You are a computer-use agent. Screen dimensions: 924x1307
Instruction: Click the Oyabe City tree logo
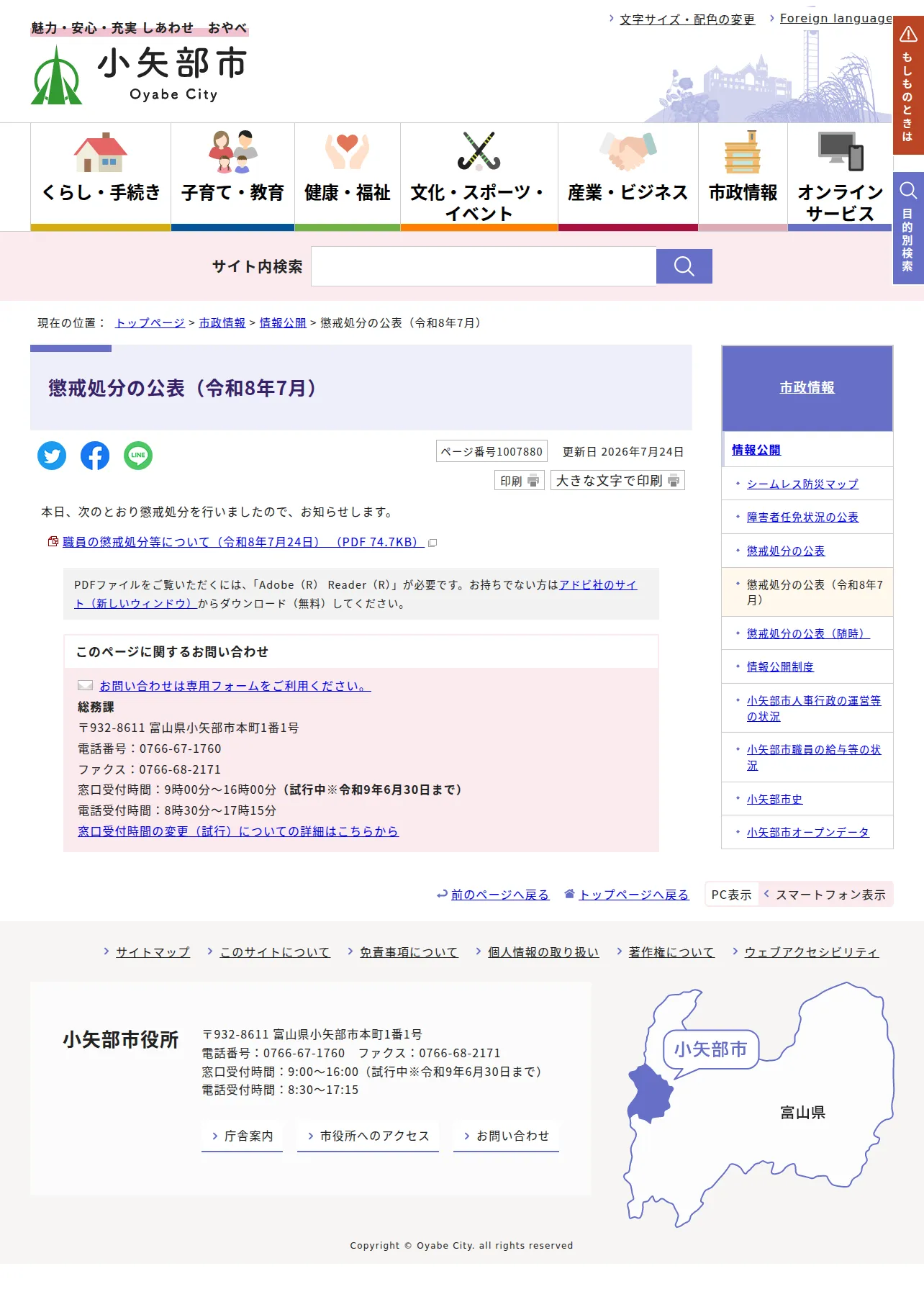pyautogui.click(x=56, y=75)
